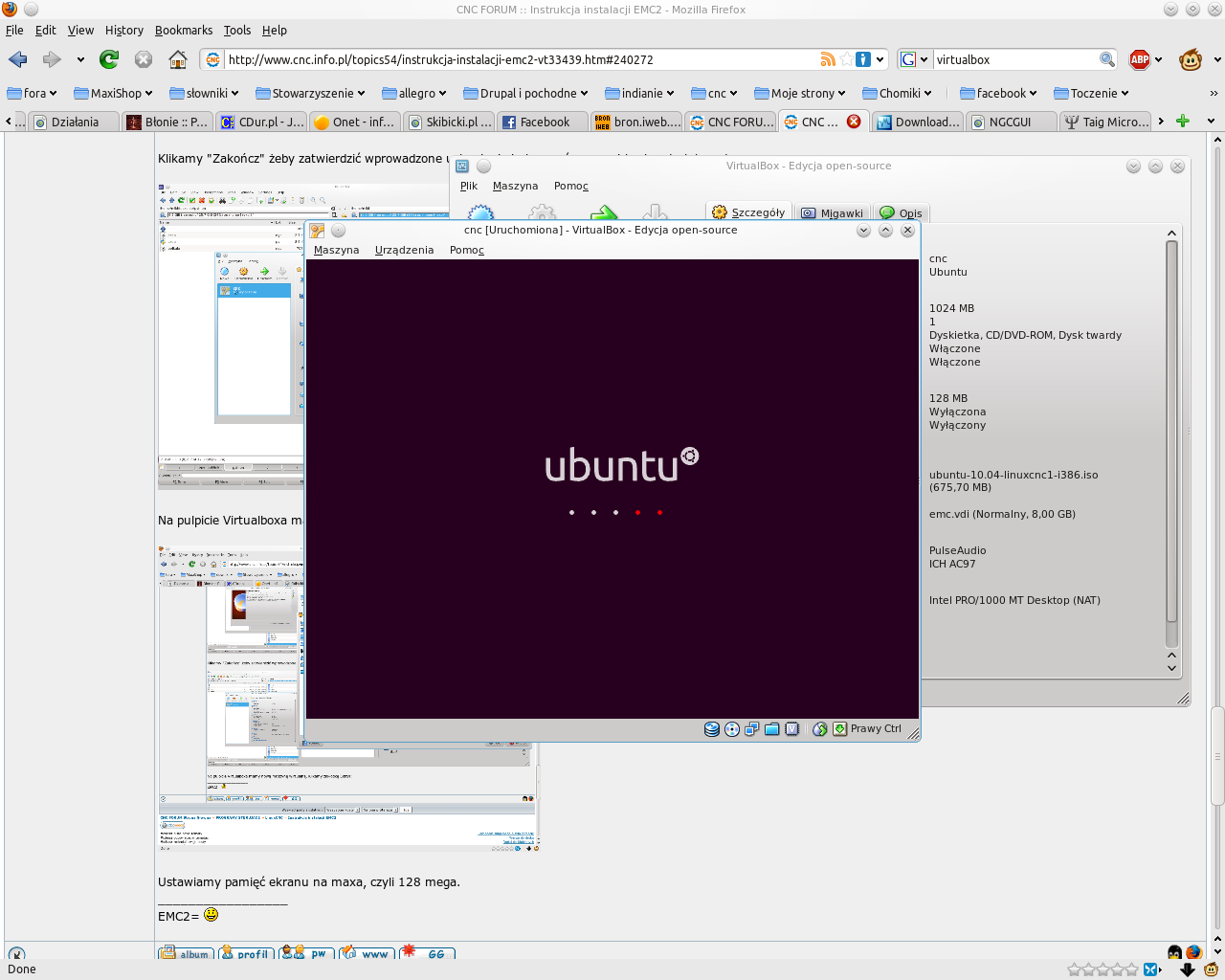Image resolution: width=1225 pixels, height=980 pixels.
Task: Click the www button under the post
Action: (367, 953)
